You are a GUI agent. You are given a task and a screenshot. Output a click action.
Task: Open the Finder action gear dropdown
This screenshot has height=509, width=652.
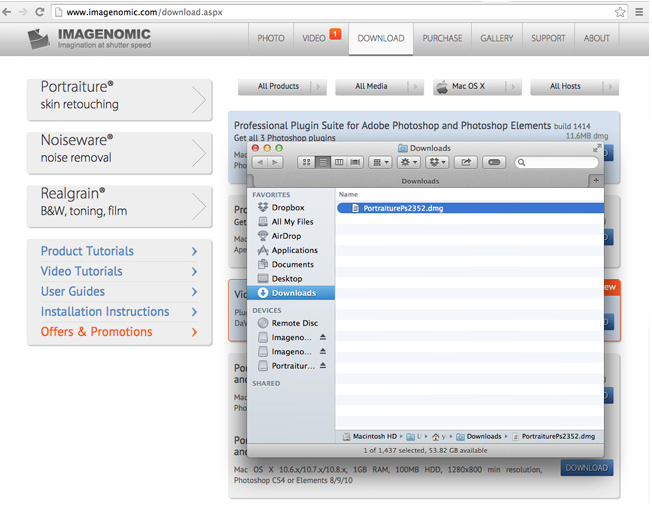408,162
